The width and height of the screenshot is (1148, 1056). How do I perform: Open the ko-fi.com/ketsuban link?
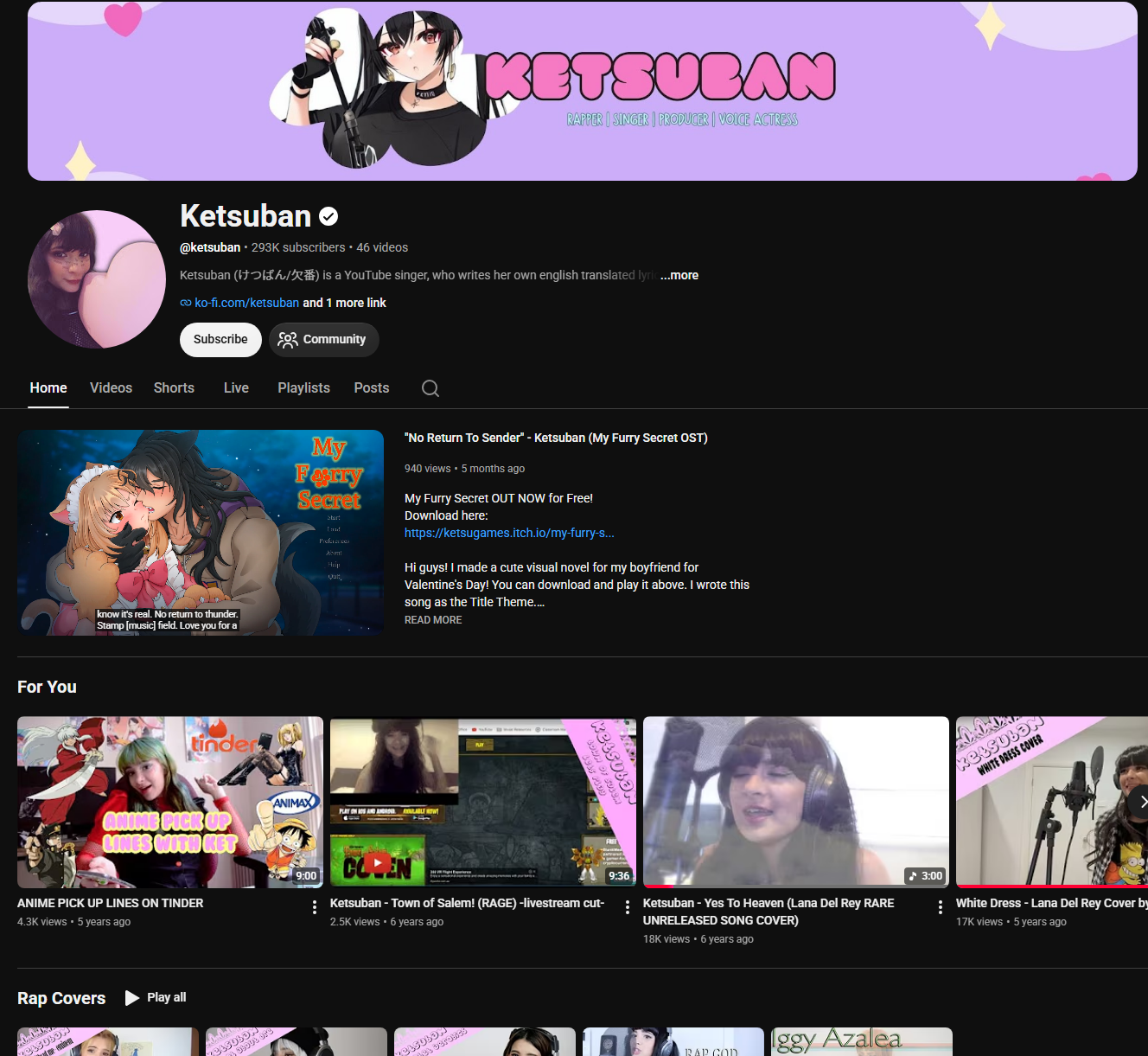point(246,303)
